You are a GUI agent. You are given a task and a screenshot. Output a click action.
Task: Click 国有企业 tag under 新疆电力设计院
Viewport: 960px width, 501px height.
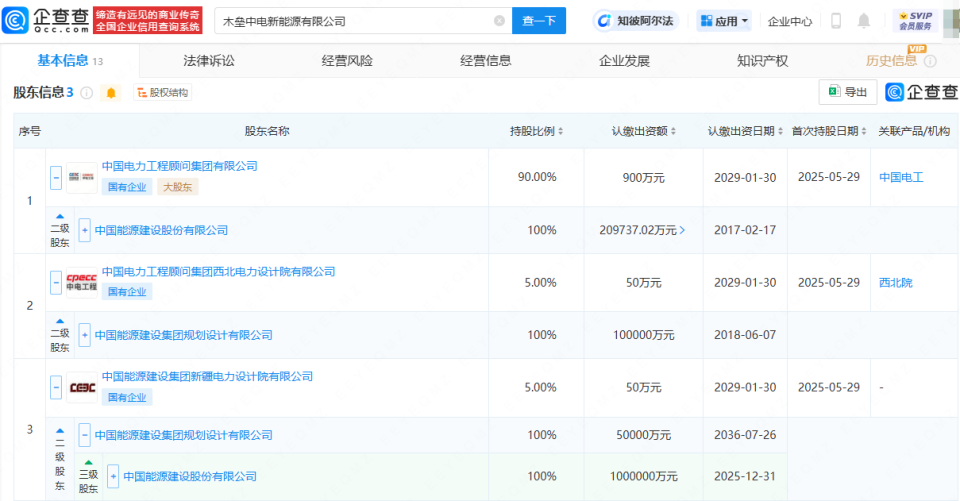[127, 397]
